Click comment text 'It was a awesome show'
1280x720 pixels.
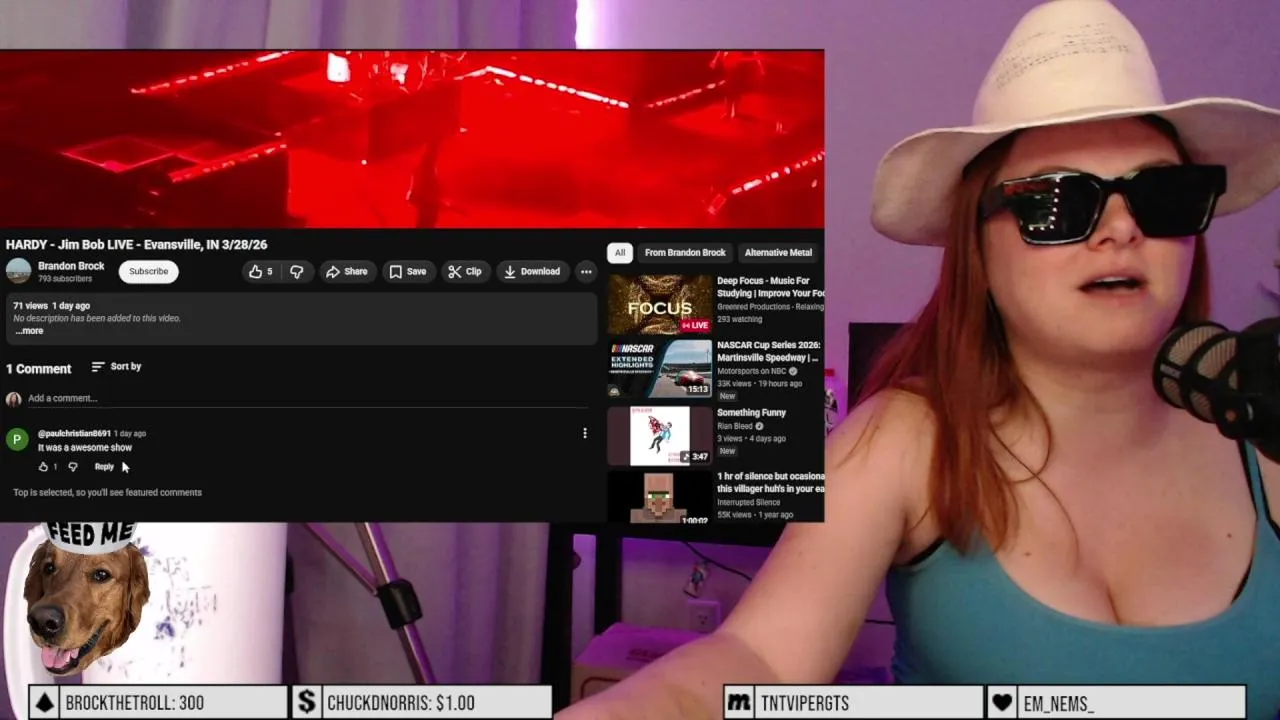[x=85, y=448]
